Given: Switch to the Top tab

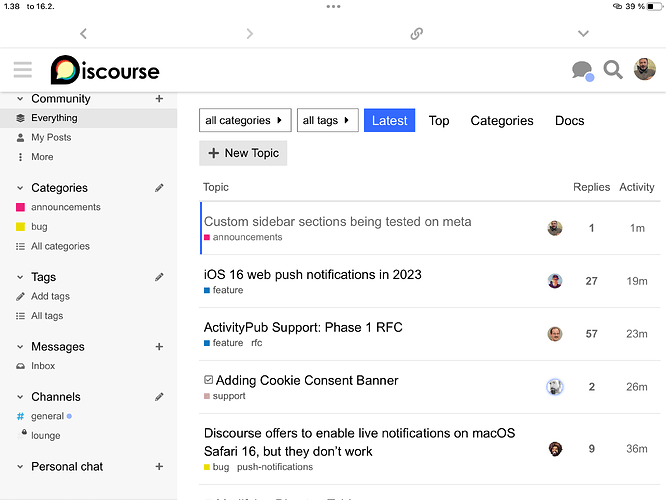Looking at the screenshot, I should point(439,121).
